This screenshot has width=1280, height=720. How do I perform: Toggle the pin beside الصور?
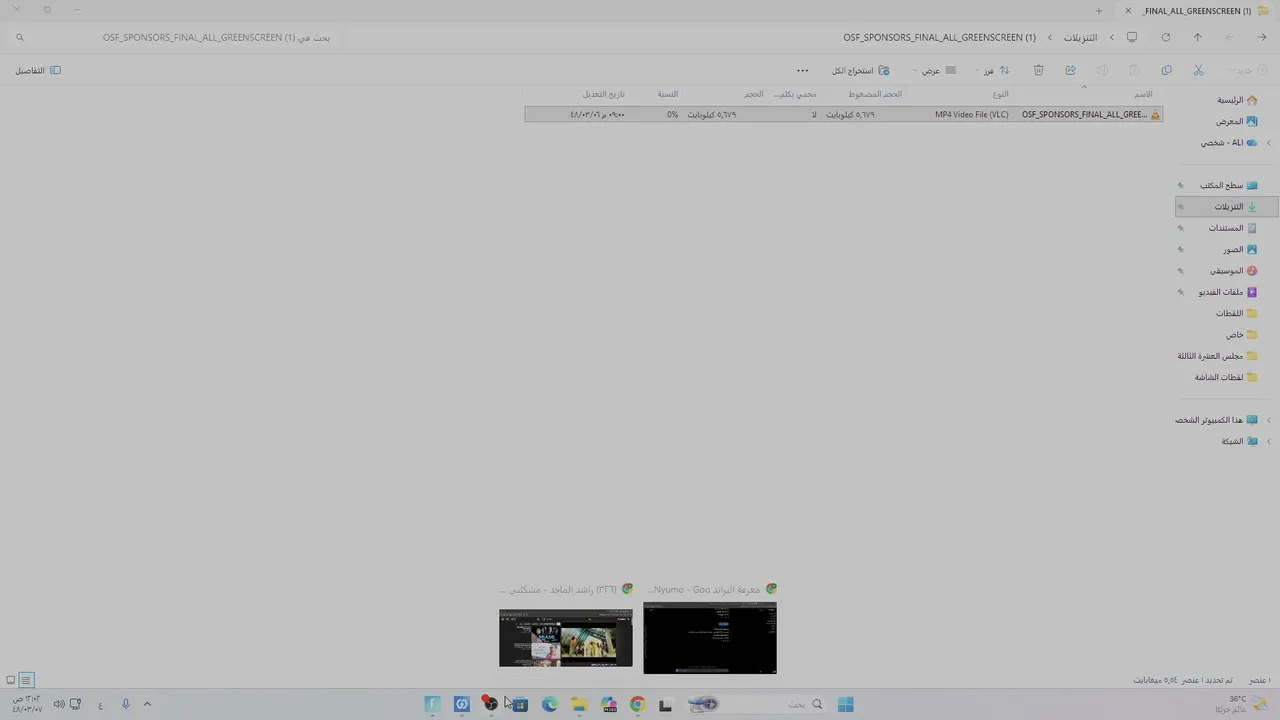click(1180, 250)
